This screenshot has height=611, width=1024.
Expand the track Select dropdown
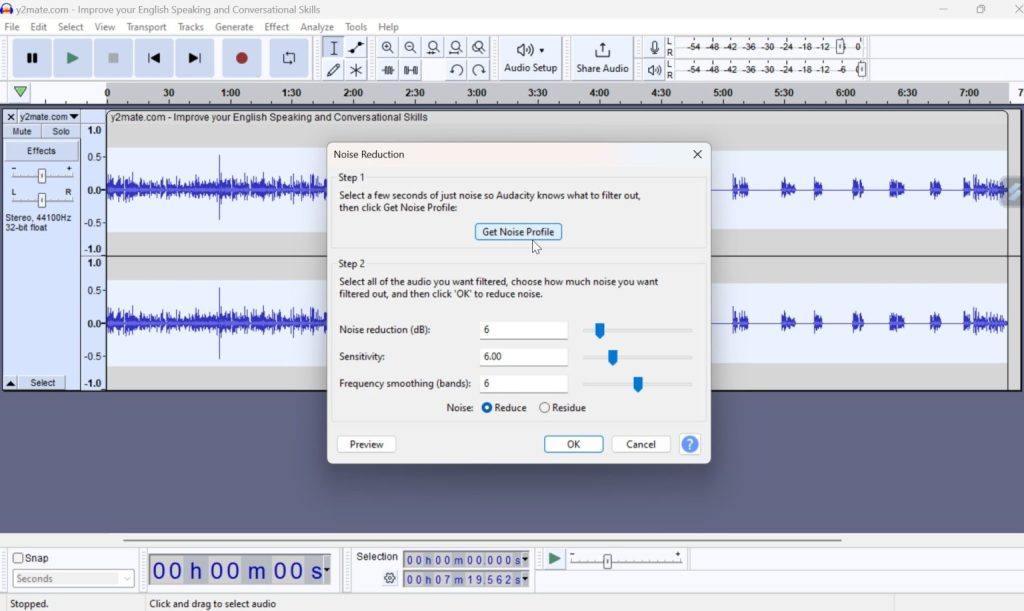pos(42,381)
